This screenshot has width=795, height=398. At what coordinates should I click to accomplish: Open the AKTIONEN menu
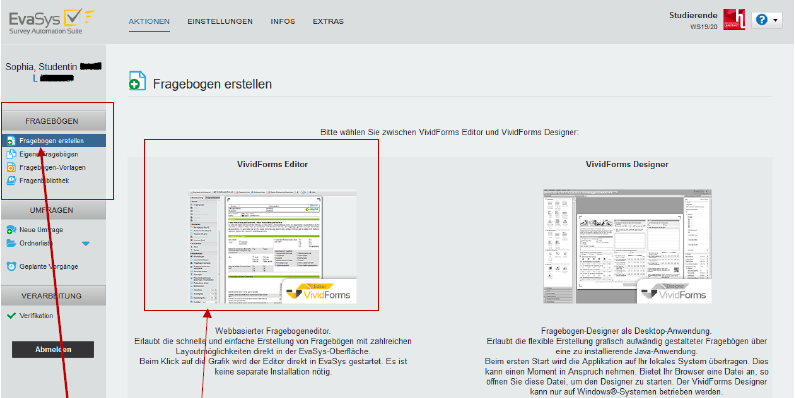pos(149,21)
